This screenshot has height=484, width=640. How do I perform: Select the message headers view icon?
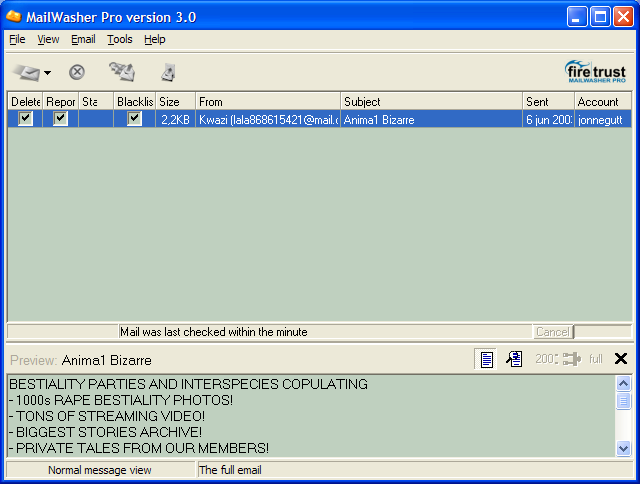point(514,359)
